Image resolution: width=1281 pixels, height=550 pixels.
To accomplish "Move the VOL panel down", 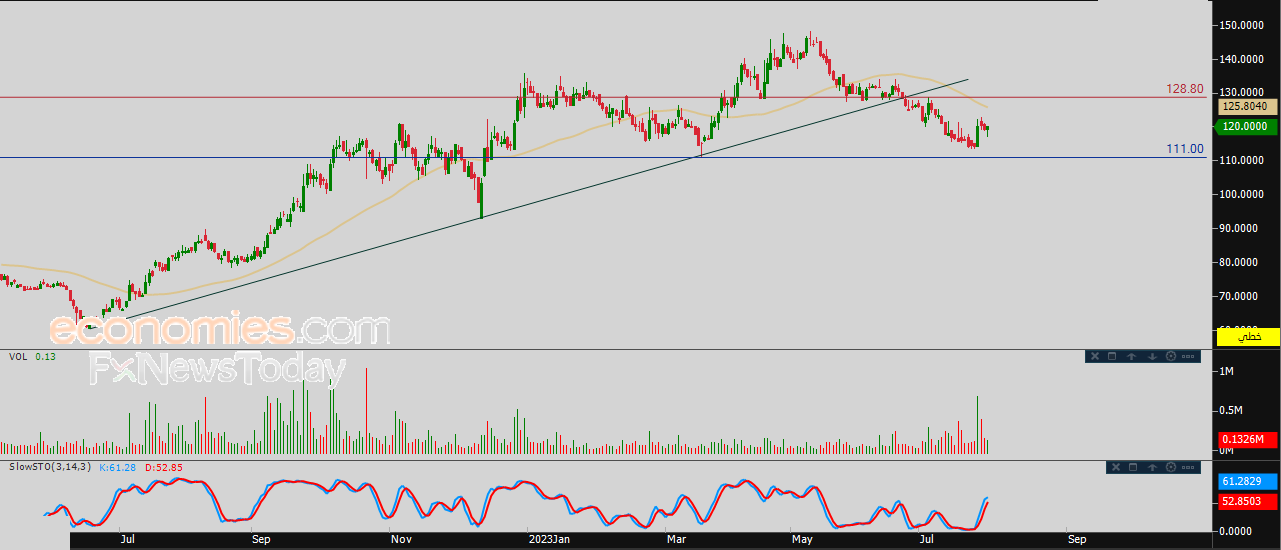I will [1151, 356].
